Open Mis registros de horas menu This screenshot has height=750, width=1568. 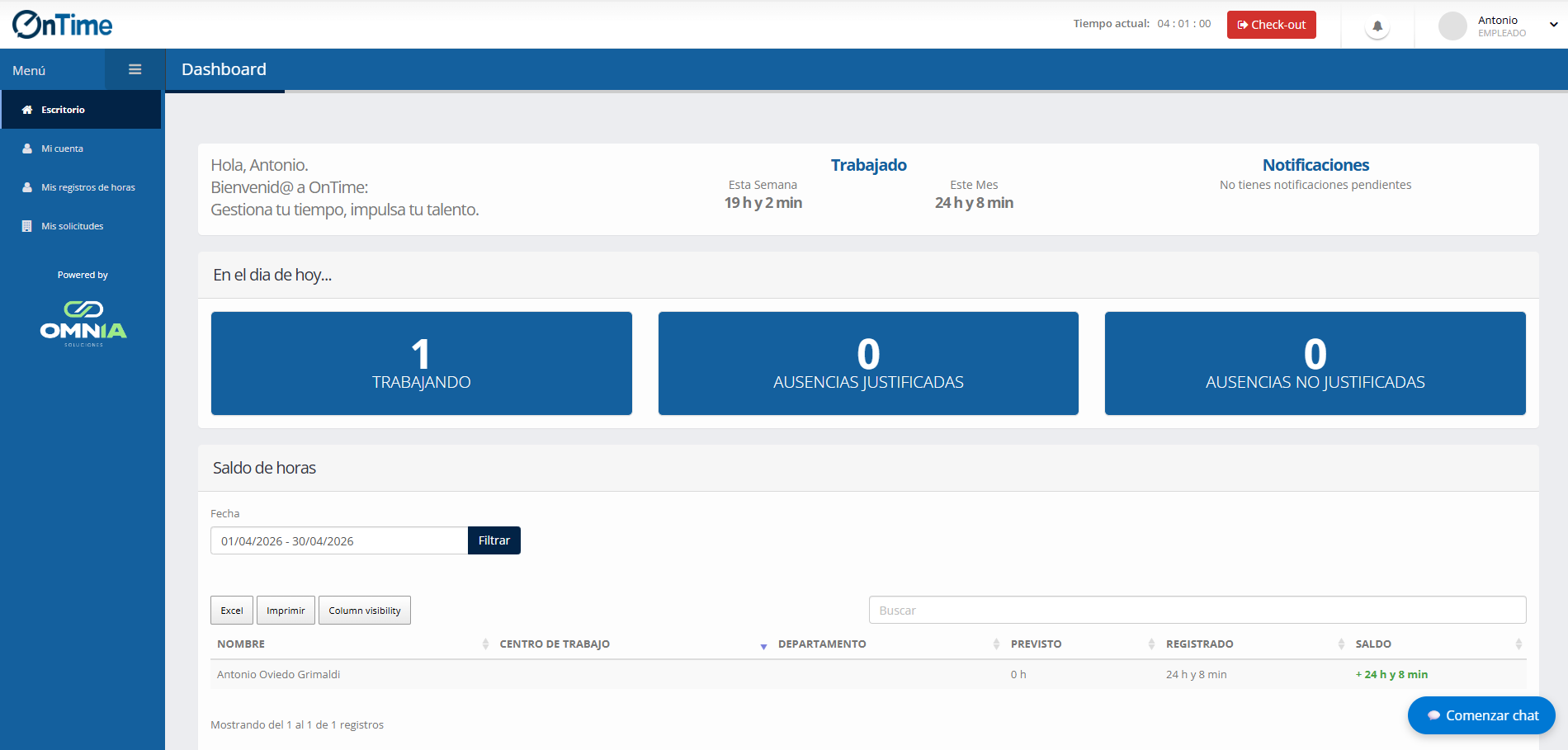coord(87,187)
